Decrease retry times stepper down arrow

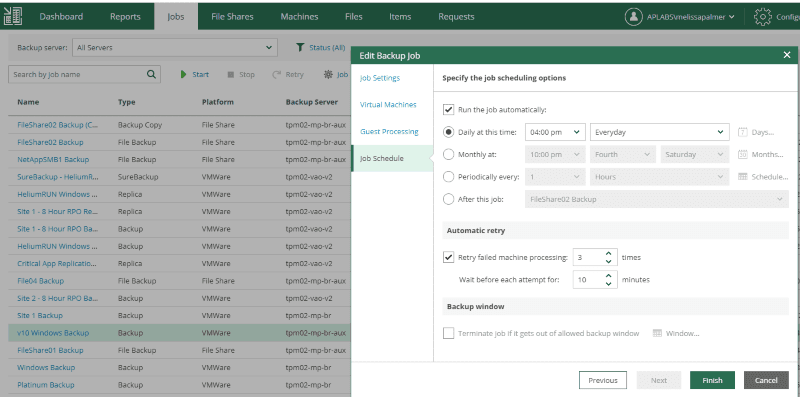coord(608,261)
